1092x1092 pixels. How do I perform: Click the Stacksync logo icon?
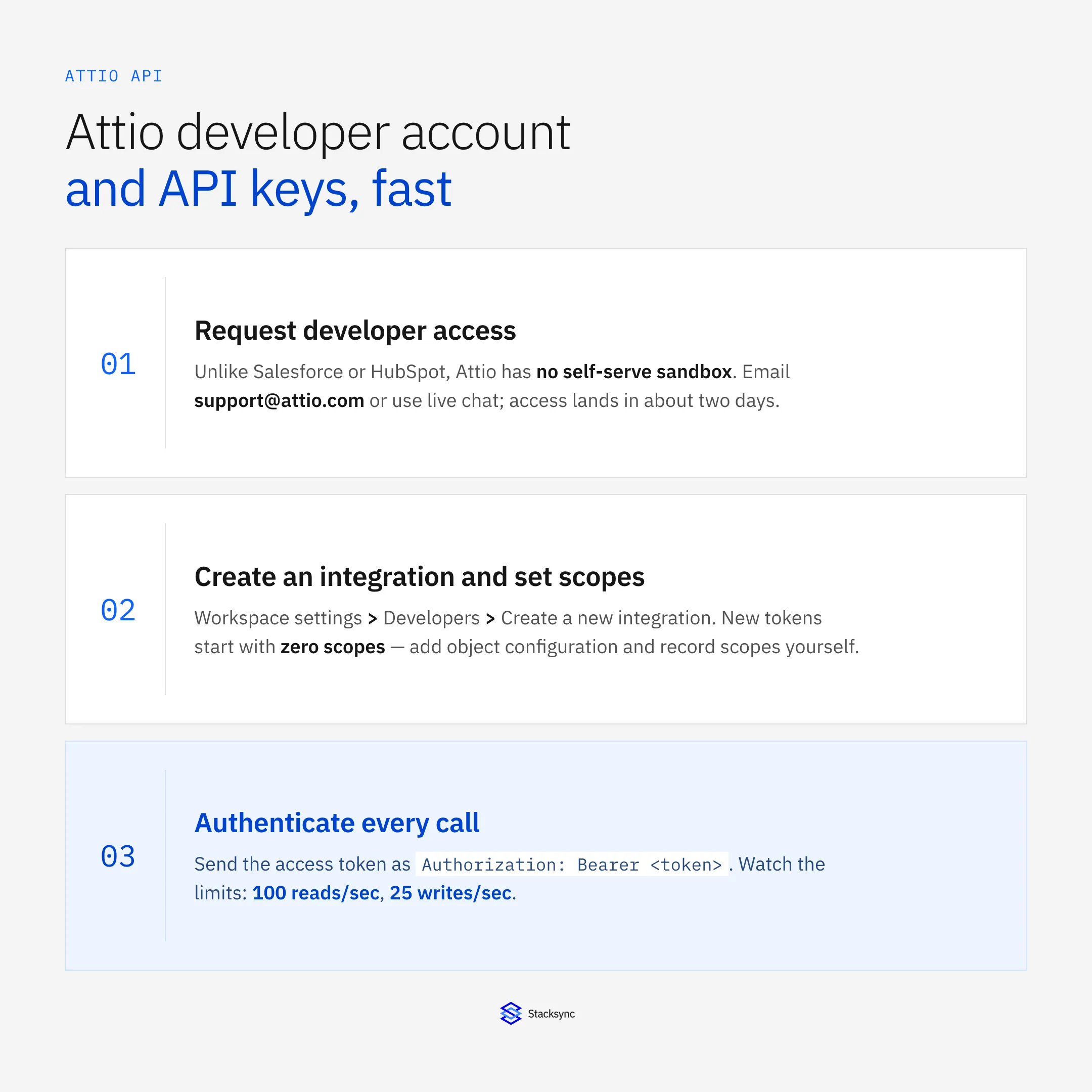pos(511,1014)
